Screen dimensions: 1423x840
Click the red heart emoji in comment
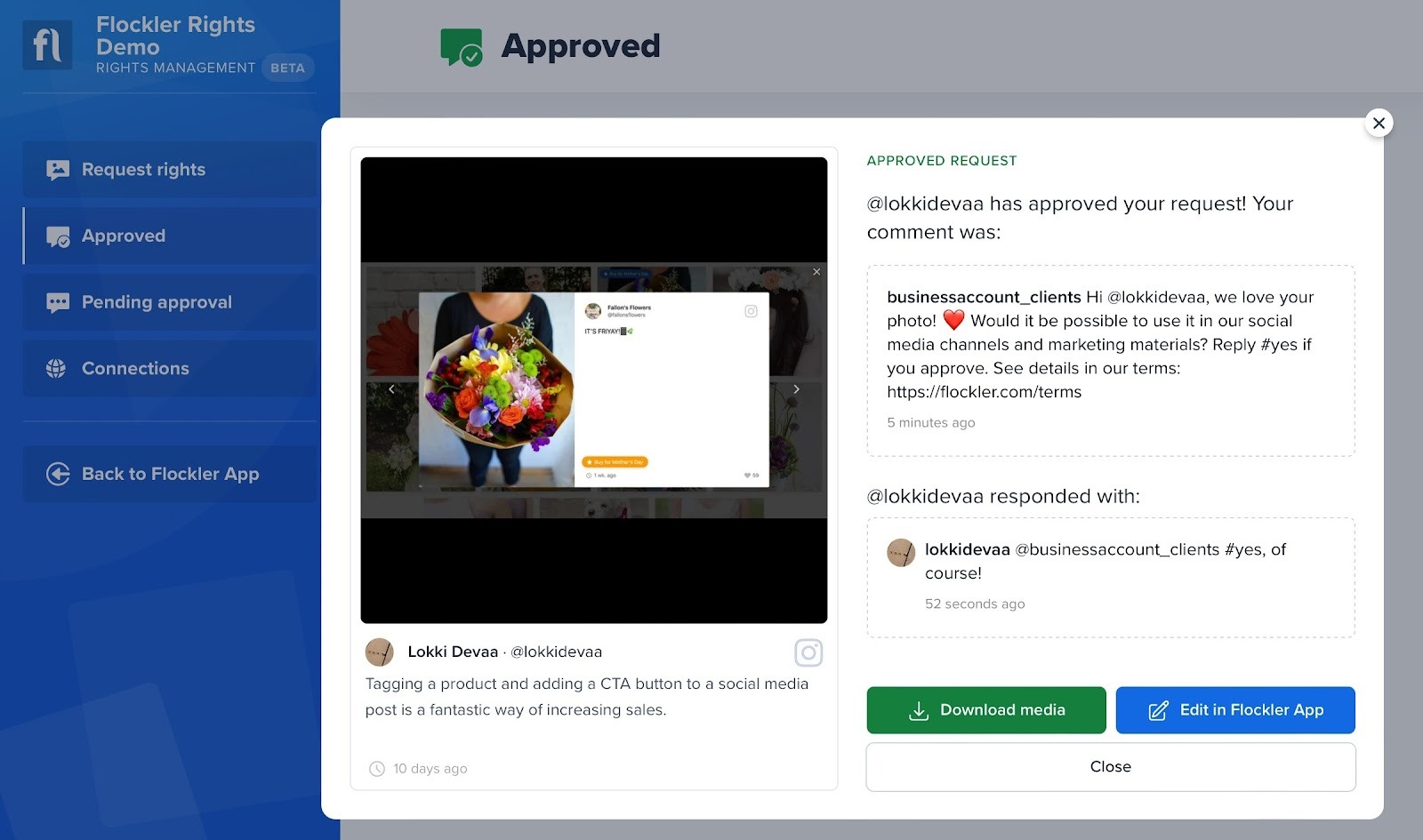[953, 320]
